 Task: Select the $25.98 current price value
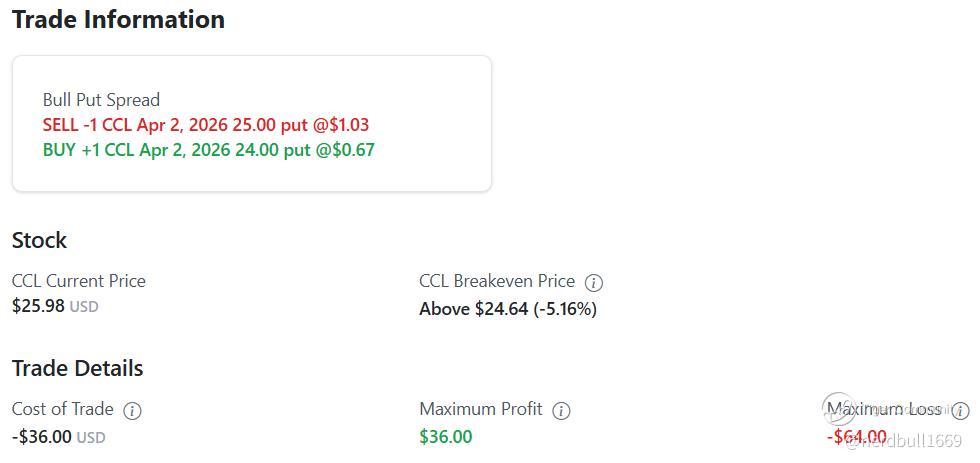click(38, 306)
